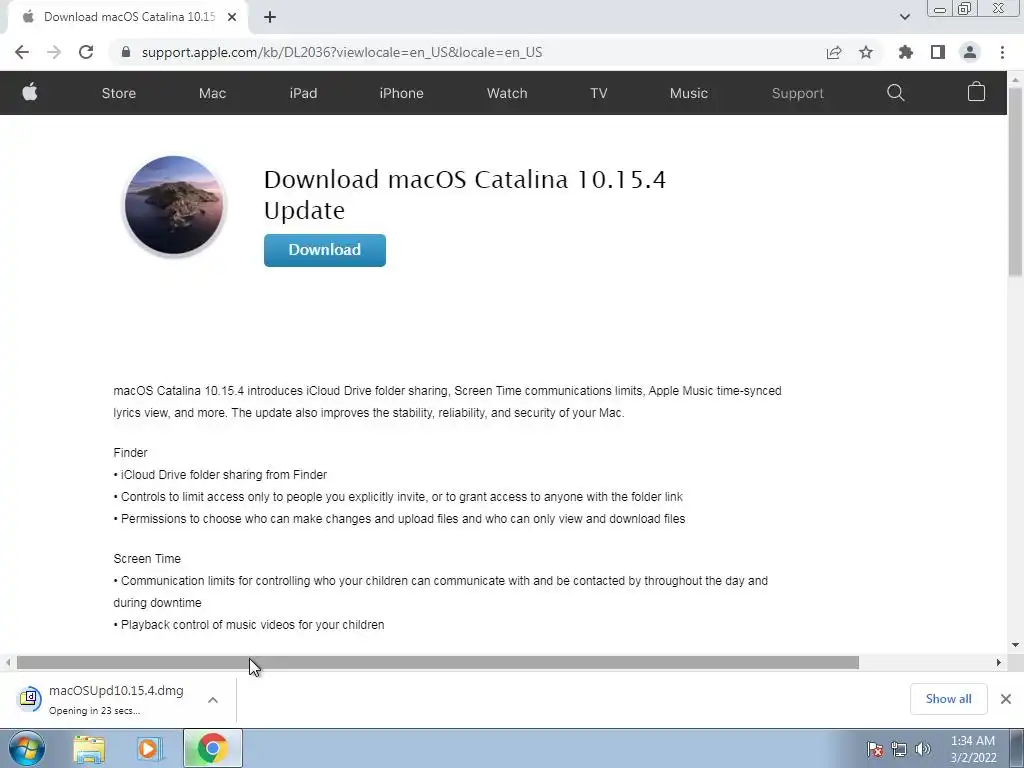Click the Screen Time section heading text

point(147,558)
